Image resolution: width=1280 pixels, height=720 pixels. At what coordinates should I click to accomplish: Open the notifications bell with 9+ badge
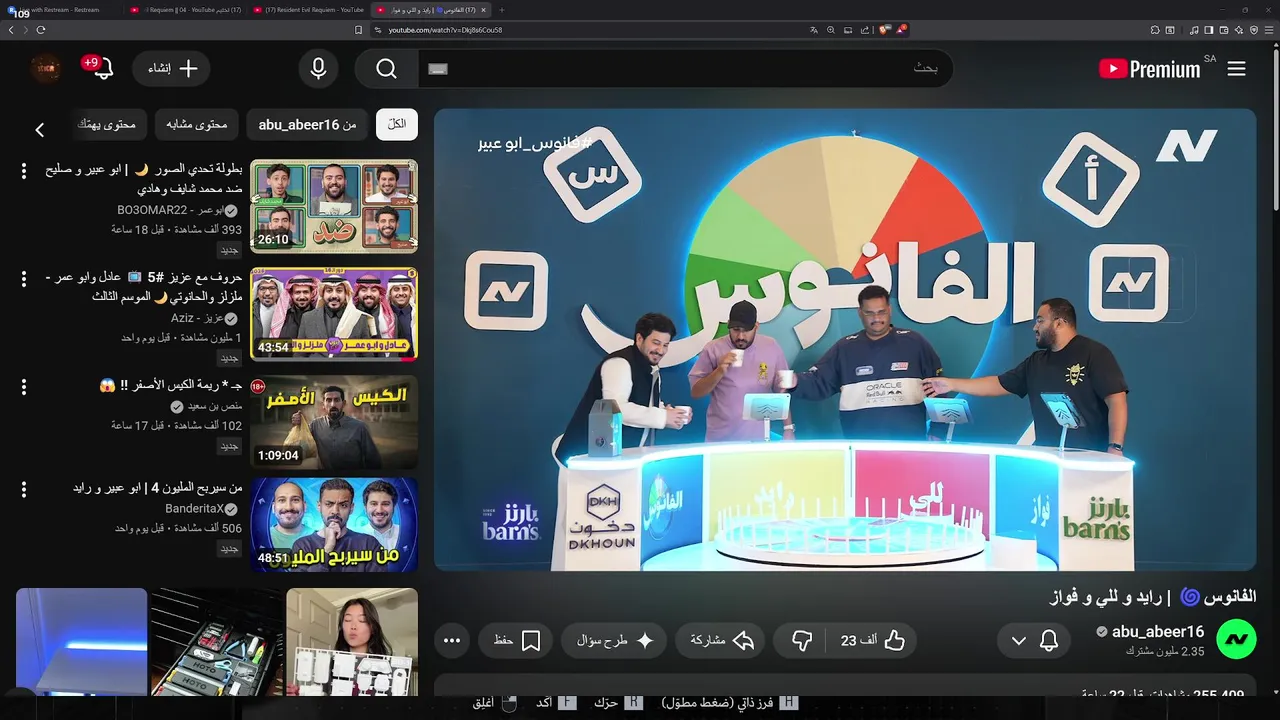[102, 69]
